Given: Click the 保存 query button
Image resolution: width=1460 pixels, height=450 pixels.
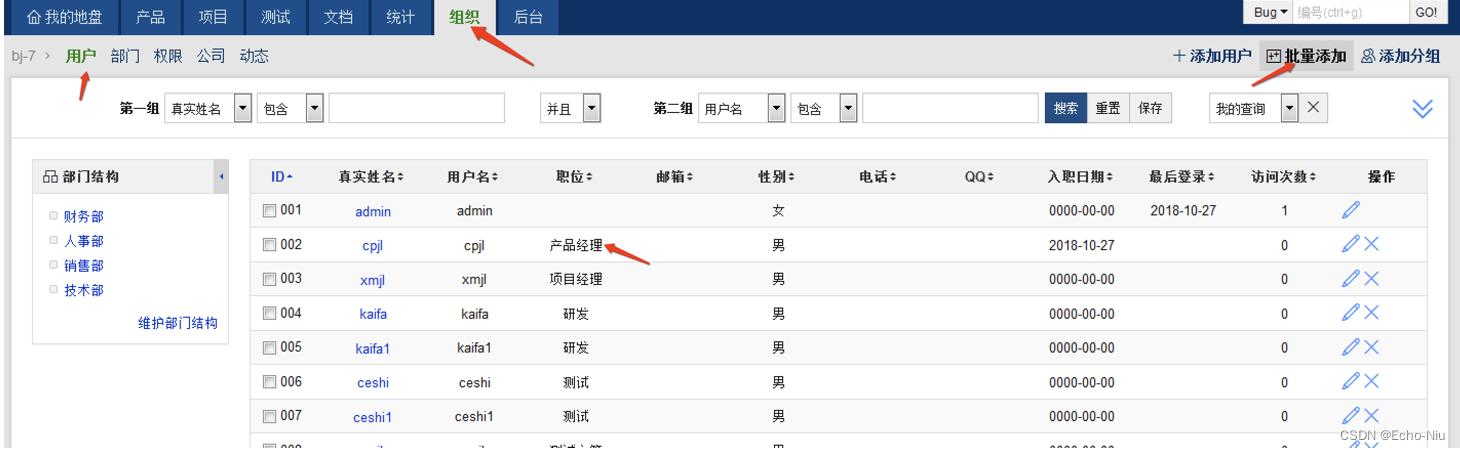Looking at the screenshot, I should tap(1150, 108).
